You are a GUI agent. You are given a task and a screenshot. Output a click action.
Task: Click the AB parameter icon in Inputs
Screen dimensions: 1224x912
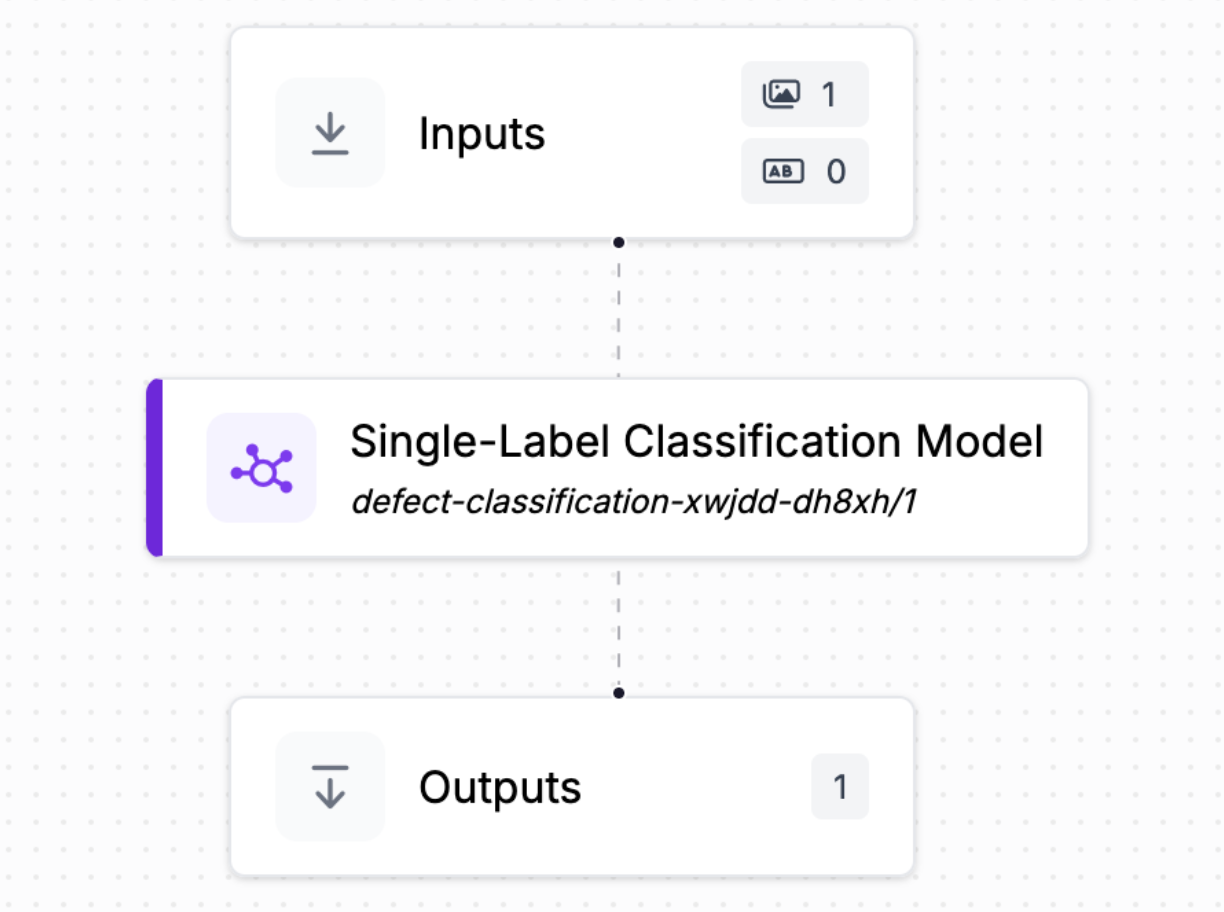click(782, 171)
